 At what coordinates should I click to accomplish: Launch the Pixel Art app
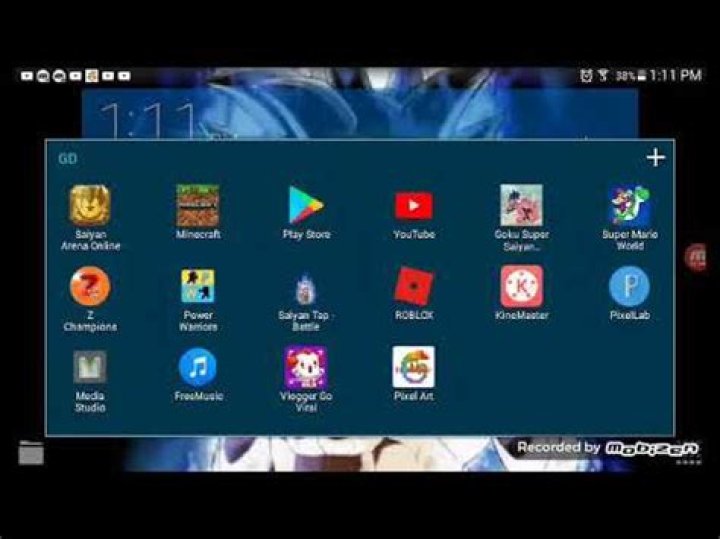[x=414, y=368]
